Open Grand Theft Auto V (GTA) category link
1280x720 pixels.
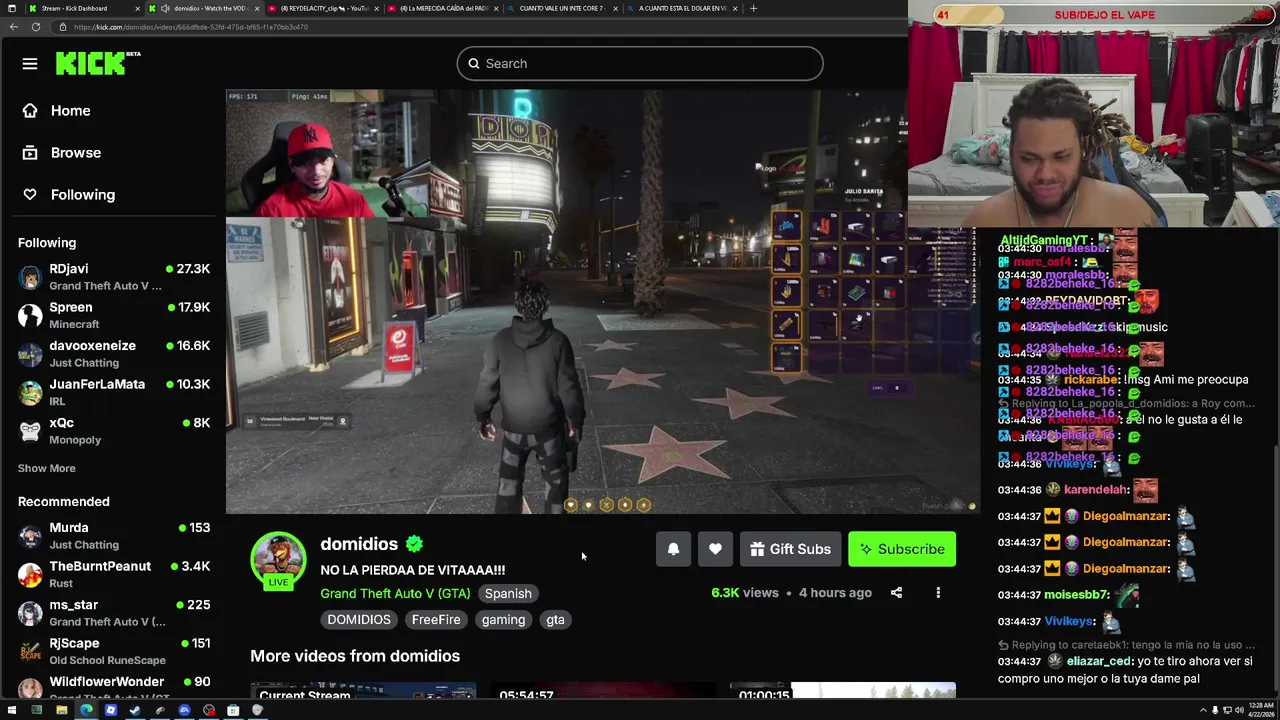pos(395,593)
